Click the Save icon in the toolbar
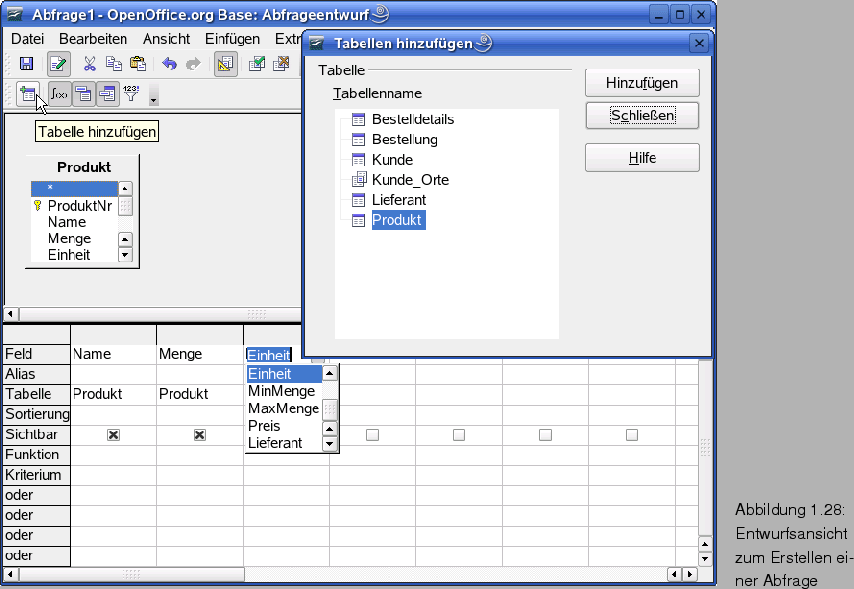Image resolution: width=854 pixels, height=589 pixels. [27, 64]
